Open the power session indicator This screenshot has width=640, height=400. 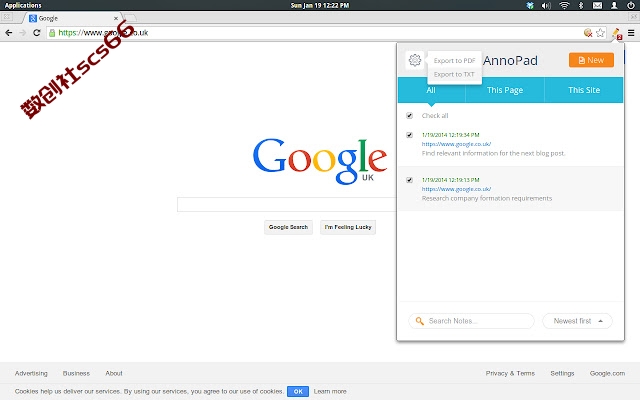[x=631, y=5]
